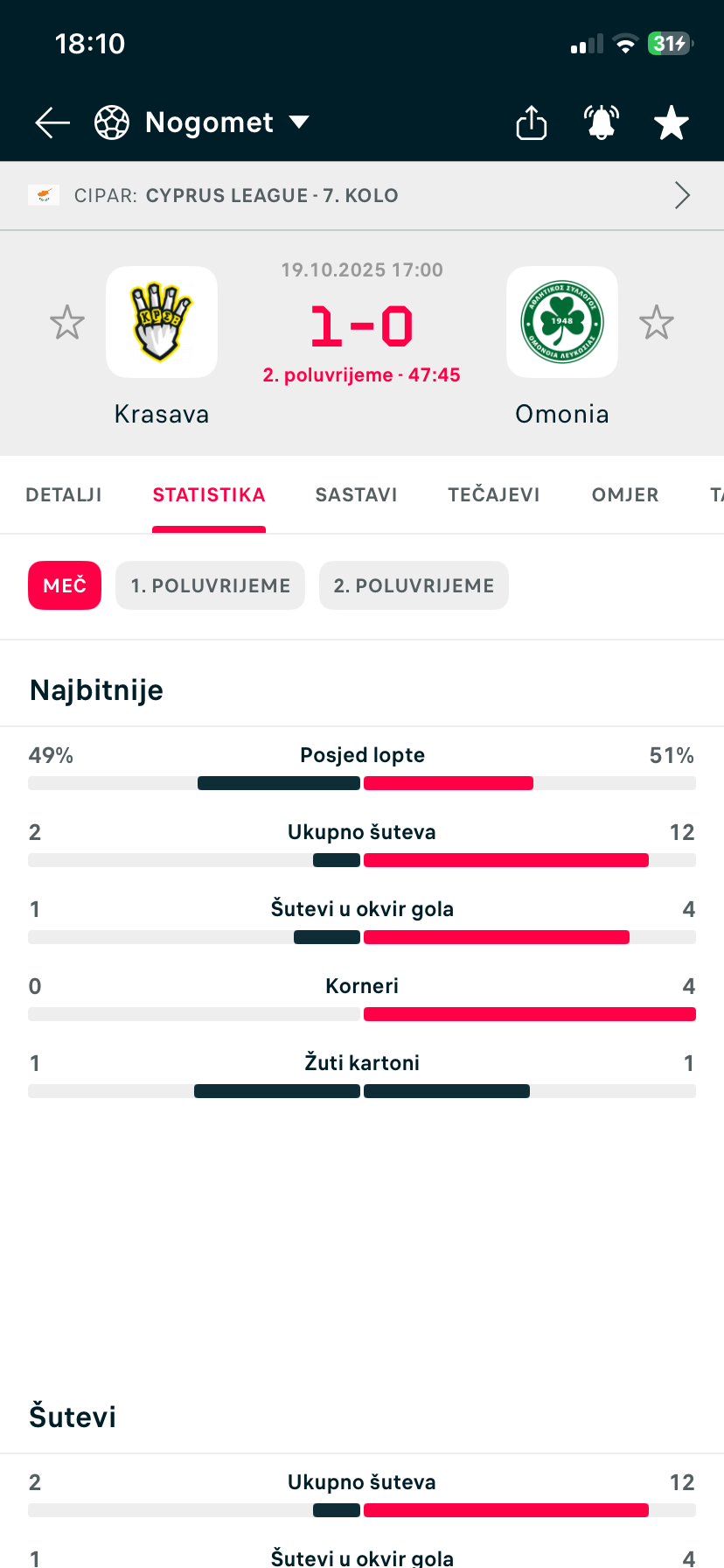Tap the football sport icon
This screenshot has height=1568, width=724.
pos(112,123)
